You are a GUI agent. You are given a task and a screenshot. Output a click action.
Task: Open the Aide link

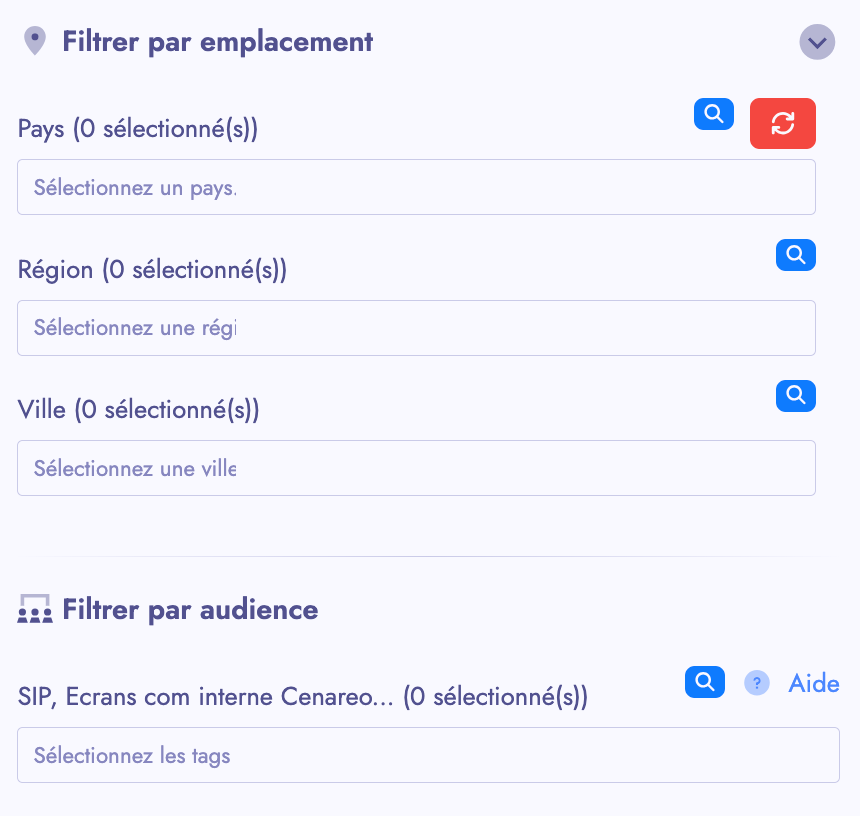coord(814,684)
